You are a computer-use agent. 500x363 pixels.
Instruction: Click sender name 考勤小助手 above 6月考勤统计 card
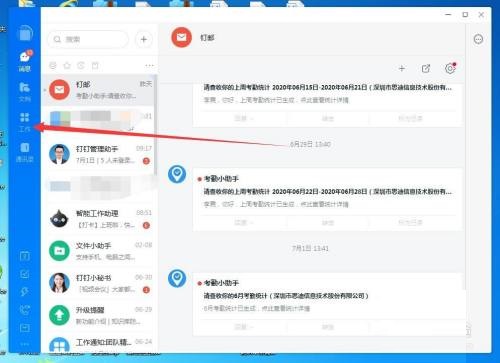click(x=221, y=283)
